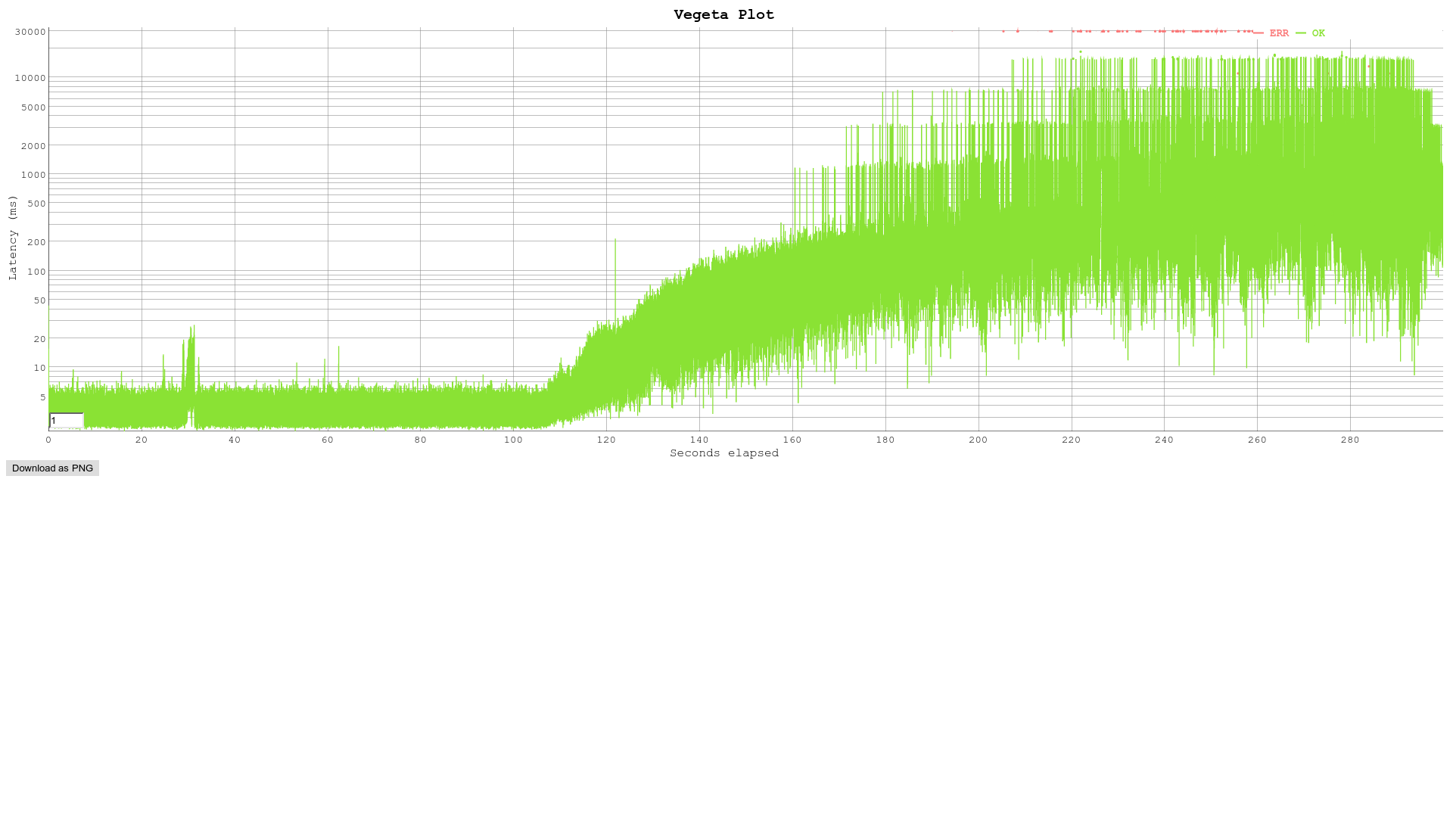Click the Latency (ms) axis label
Screen dimensions: 1453x840
click(x=12, y=238)
